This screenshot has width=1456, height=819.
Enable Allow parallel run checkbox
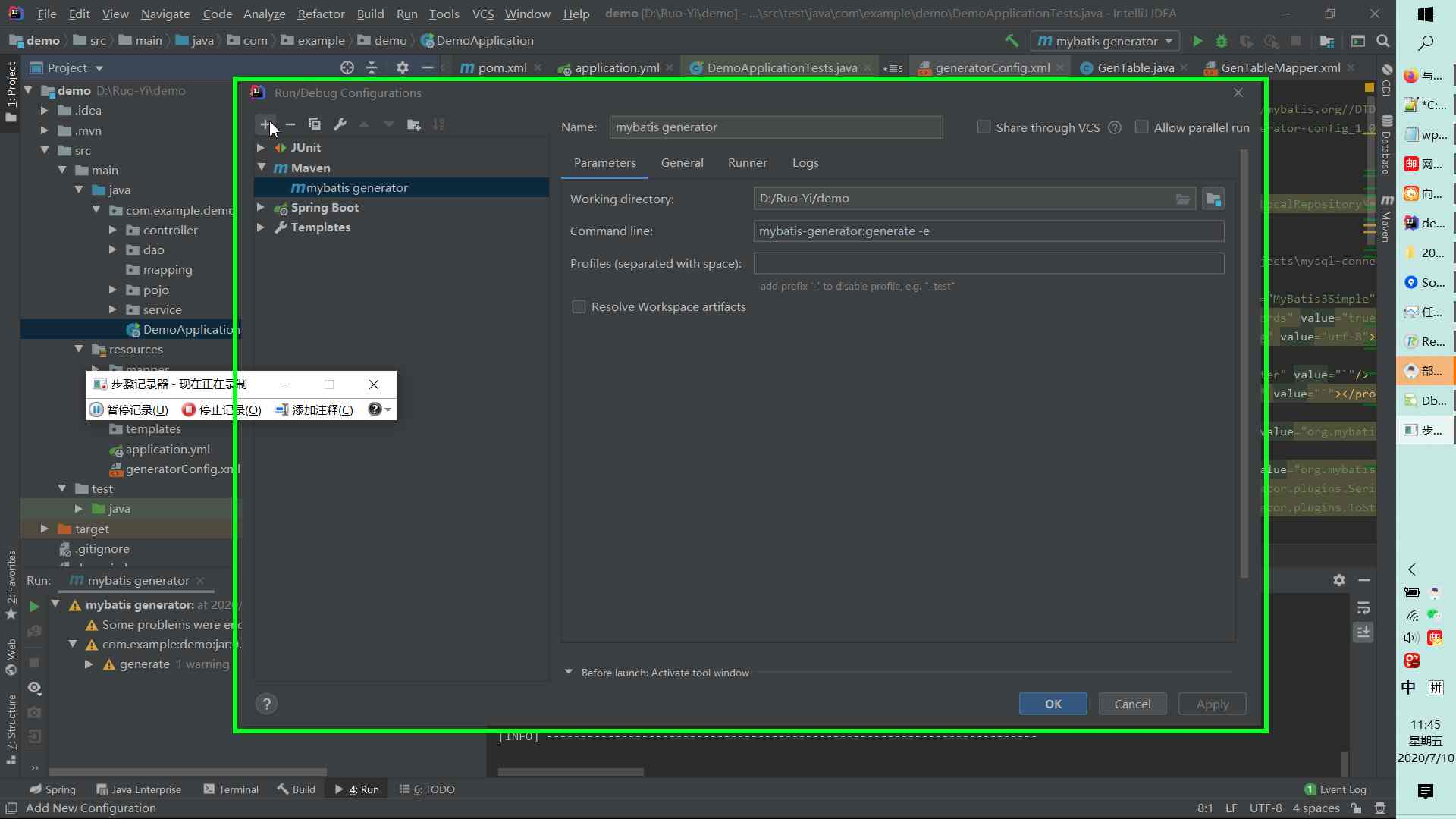point(1141,127)
